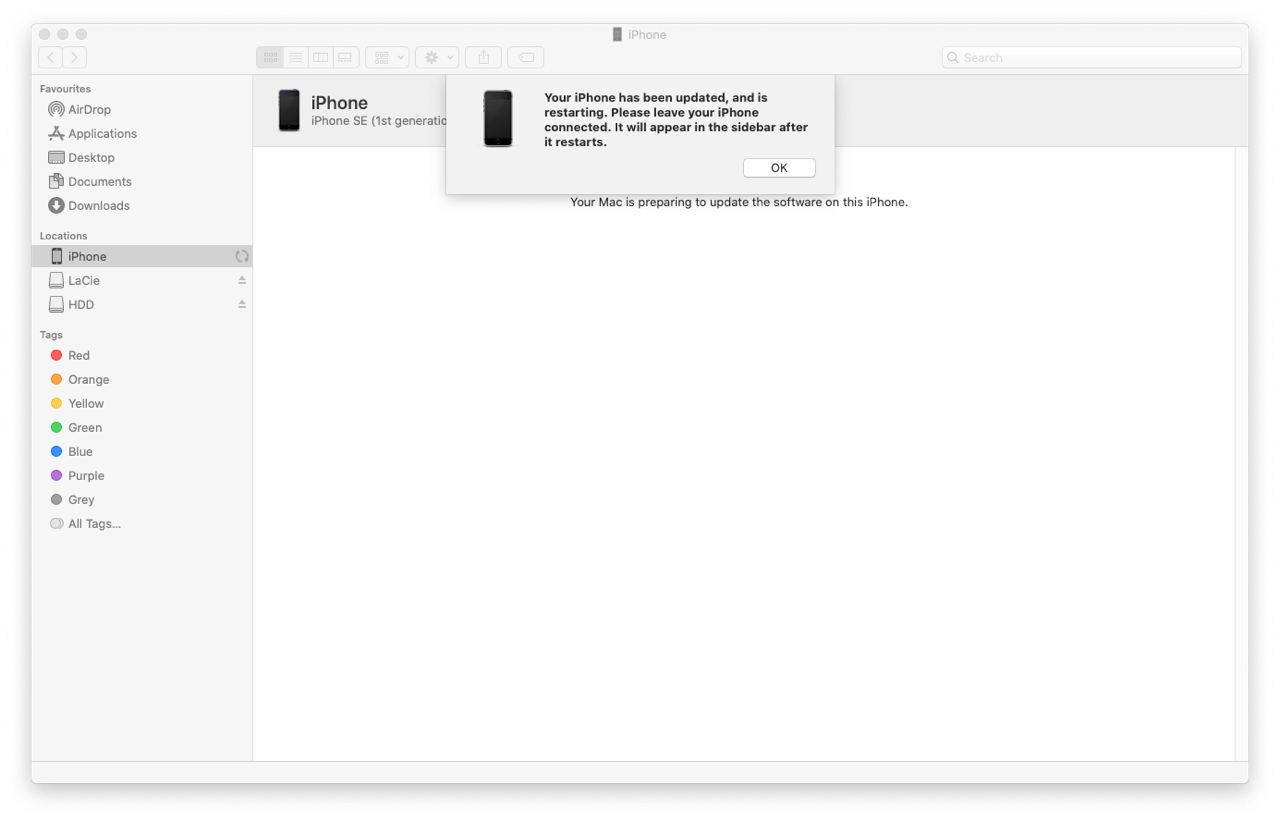This screenshot has width=1280, height=822.
Task: Go back with the toolbar back arrow
Action: (x=50, y=57)
